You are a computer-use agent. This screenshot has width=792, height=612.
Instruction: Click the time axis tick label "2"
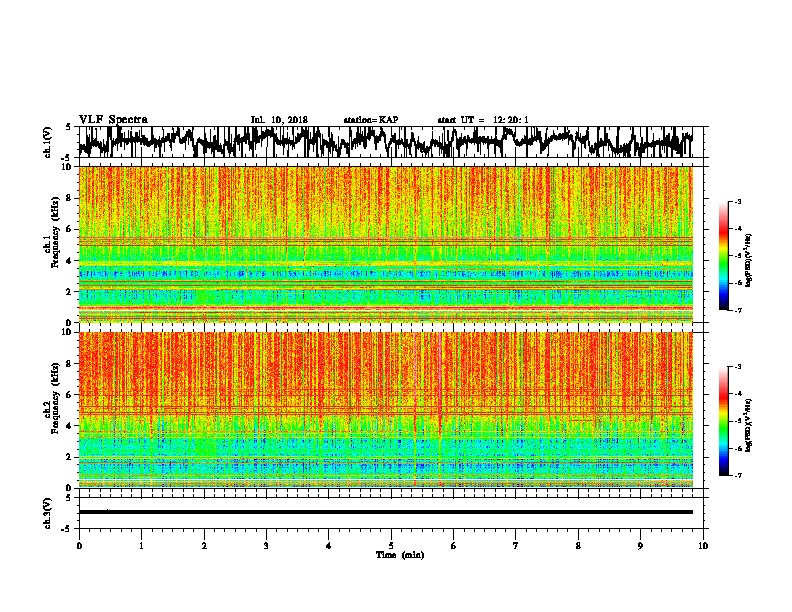204,546
